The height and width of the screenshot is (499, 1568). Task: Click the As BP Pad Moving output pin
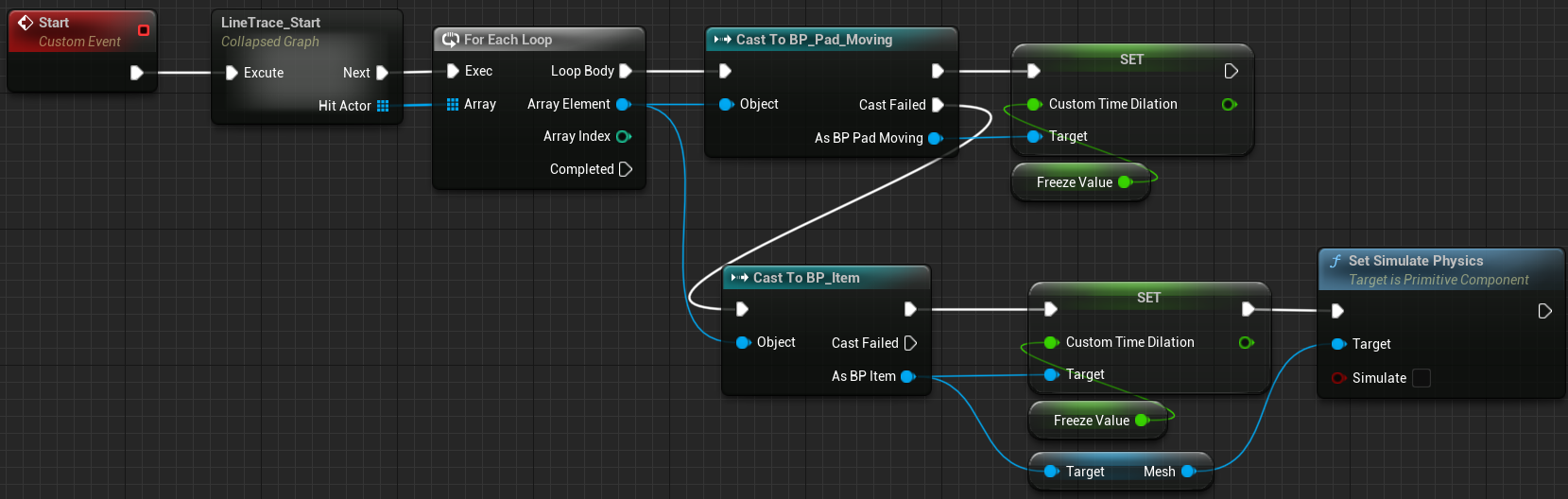click(x=936, y=138)
